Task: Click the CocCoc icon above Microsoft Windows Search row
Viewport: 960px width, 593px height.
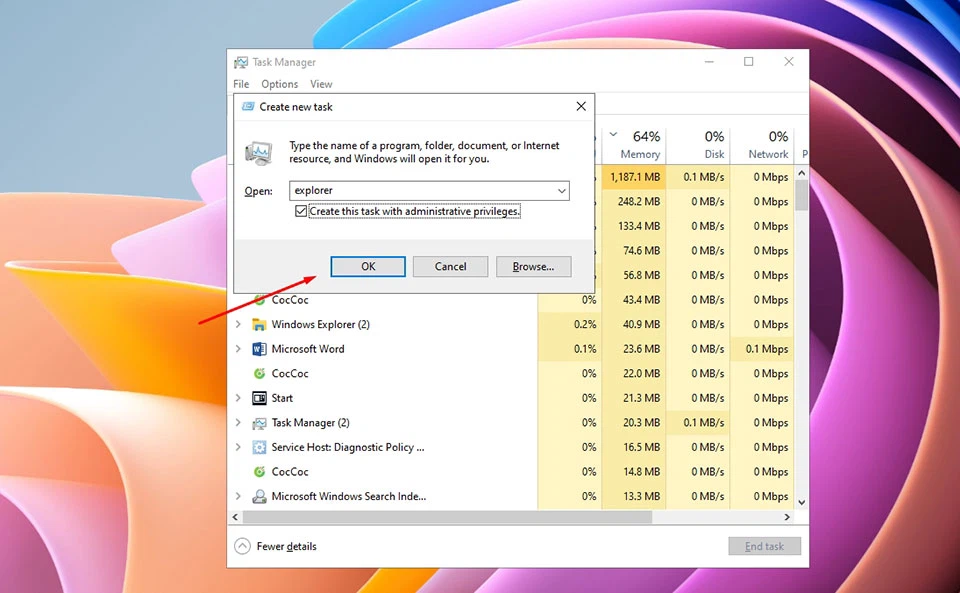Action: (x=260, y=472)
